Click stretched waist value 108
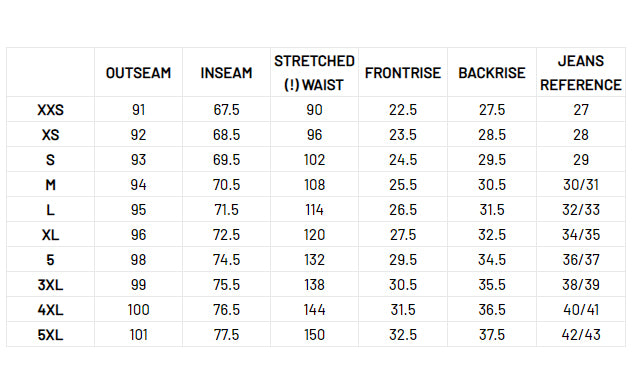This screenshot has height=369, width=633. click(314, 185)
